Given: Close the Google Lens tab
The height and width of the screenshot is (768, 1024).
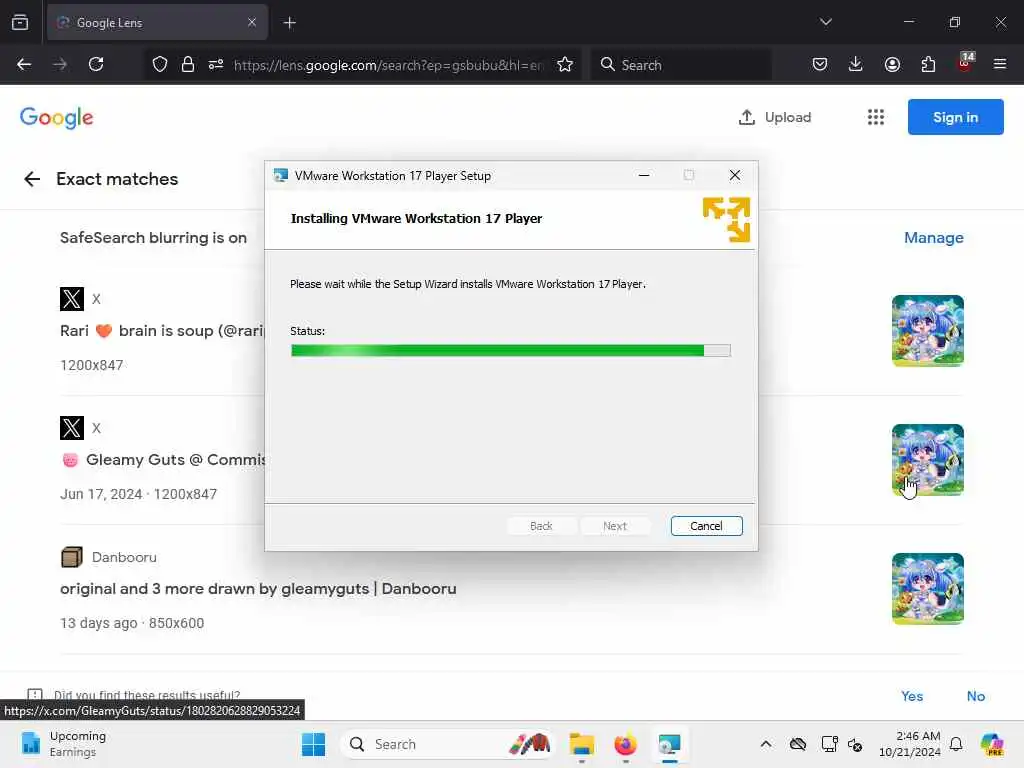Looking at the screenshot, I should (251, 22).
